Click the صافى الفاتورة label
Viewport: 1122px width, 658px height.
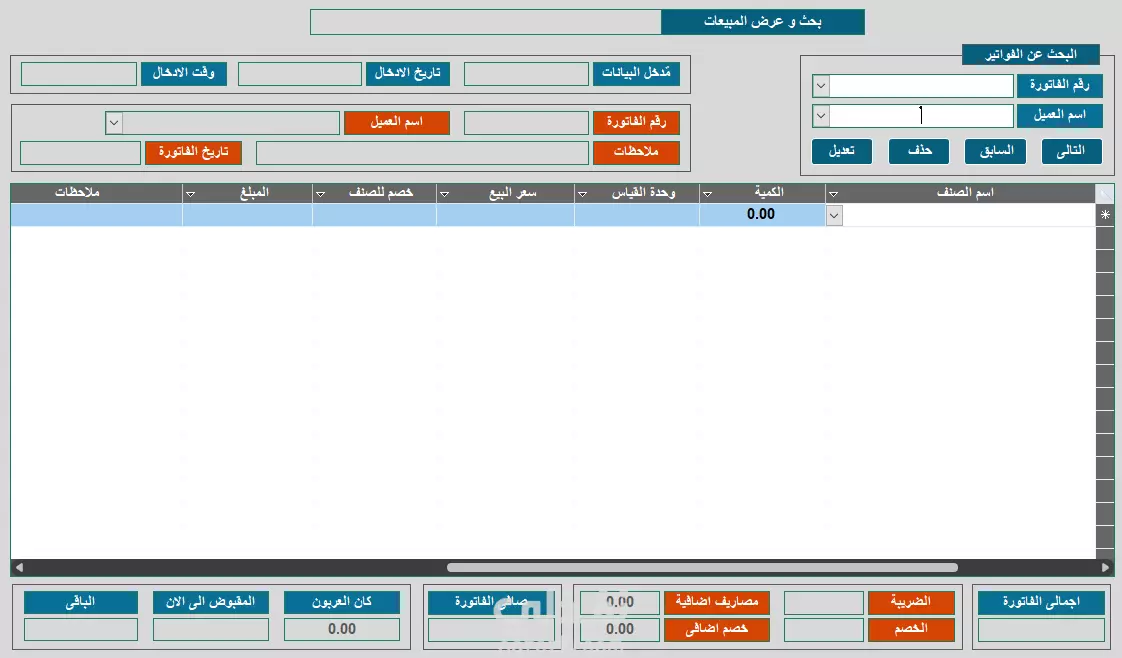pos(492,602)
